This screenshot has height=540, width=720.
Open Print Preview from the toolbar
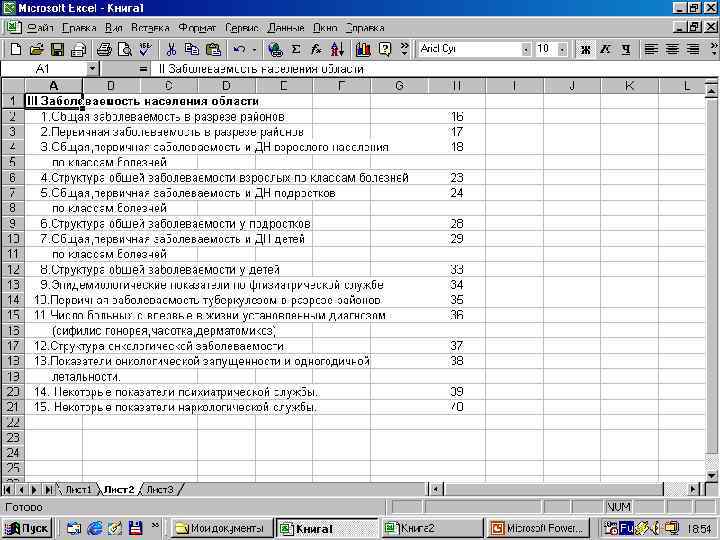pos(125,49)
